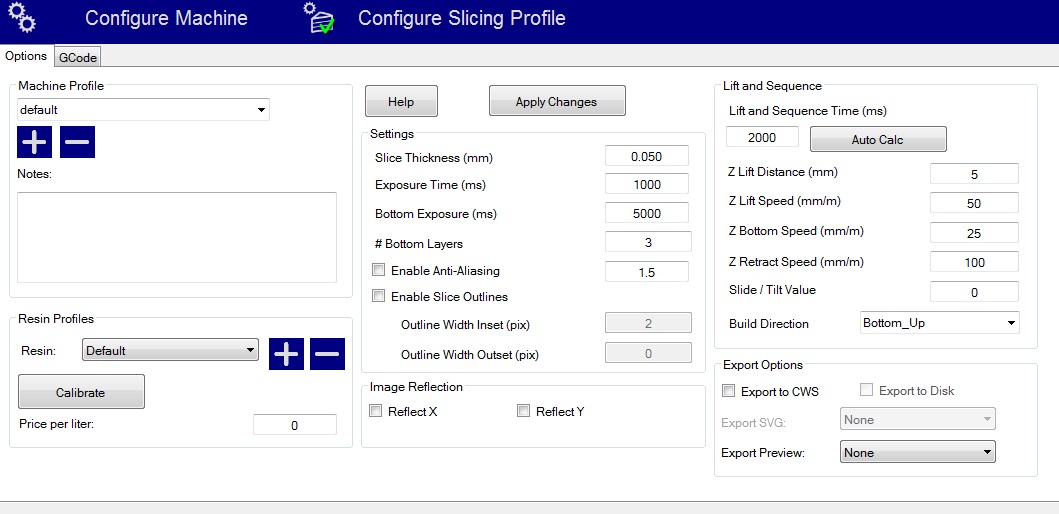Add a new resin profile with plus icon
This screenshot has width=1059, height=514.
point(286,352)
